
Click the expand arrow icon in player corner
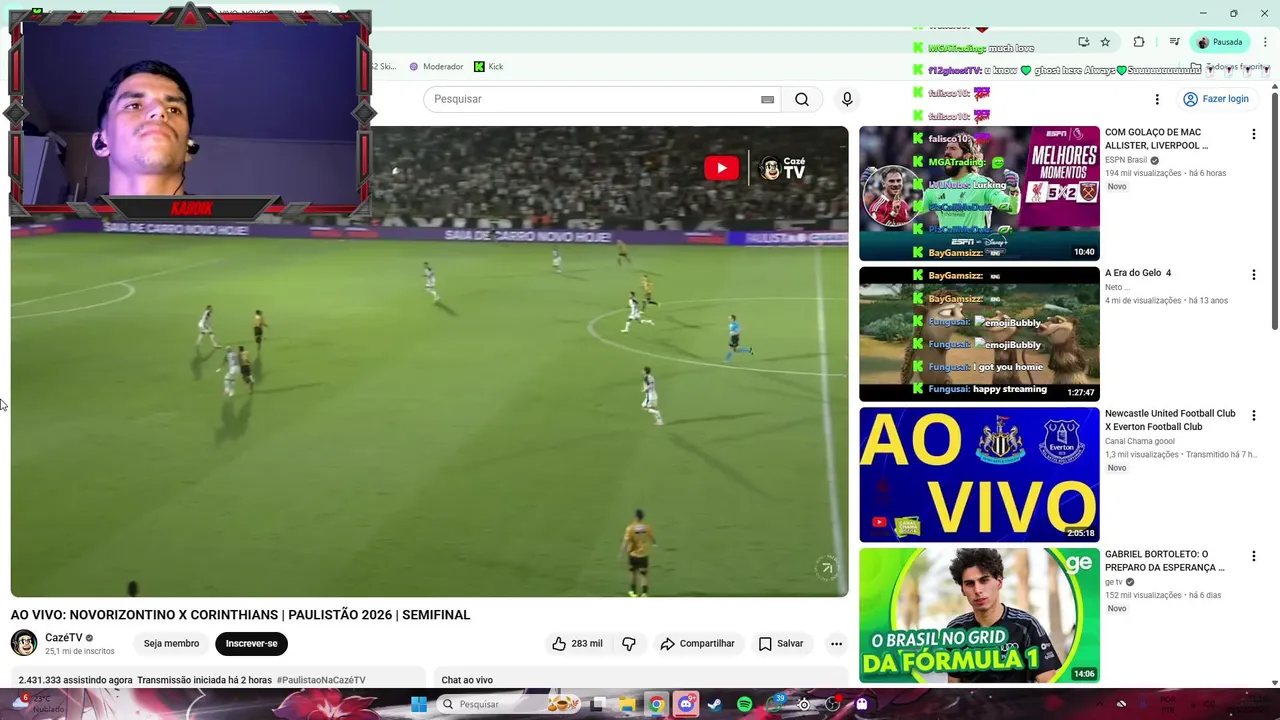pos(826,568)
